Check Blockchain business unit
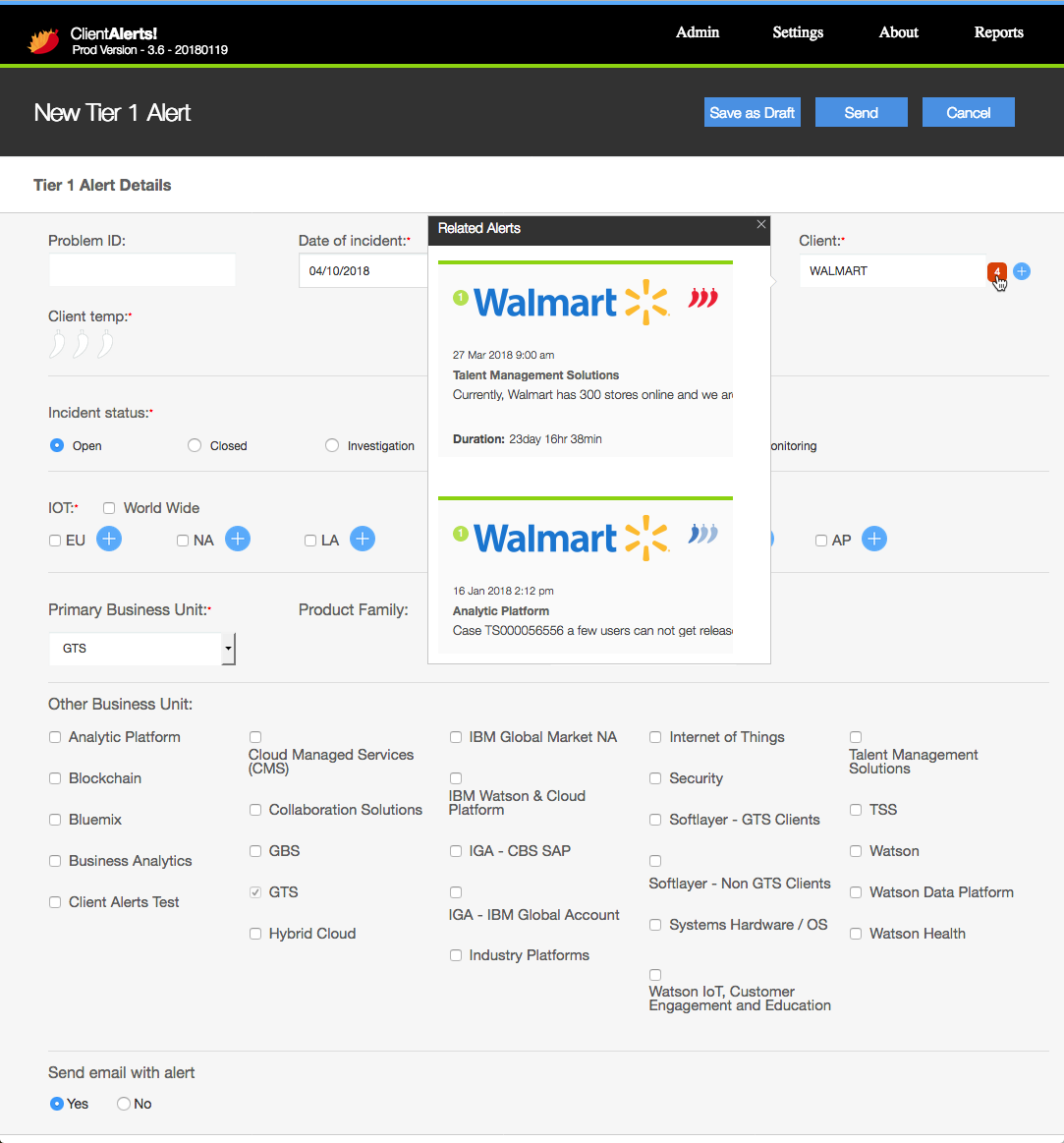 pos(55,778)
